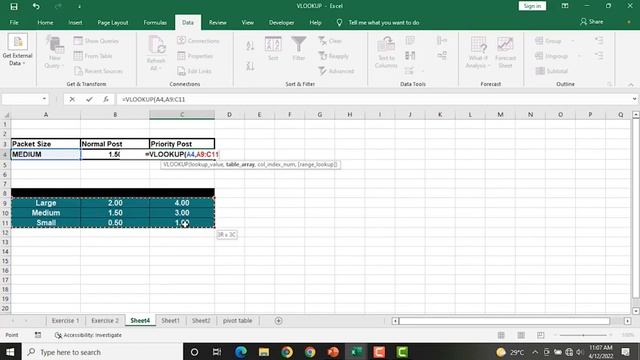Cancel the formula entry with X
Image resolution: width=640 pixels, height=360 pixels.
(x=72, y=99)
